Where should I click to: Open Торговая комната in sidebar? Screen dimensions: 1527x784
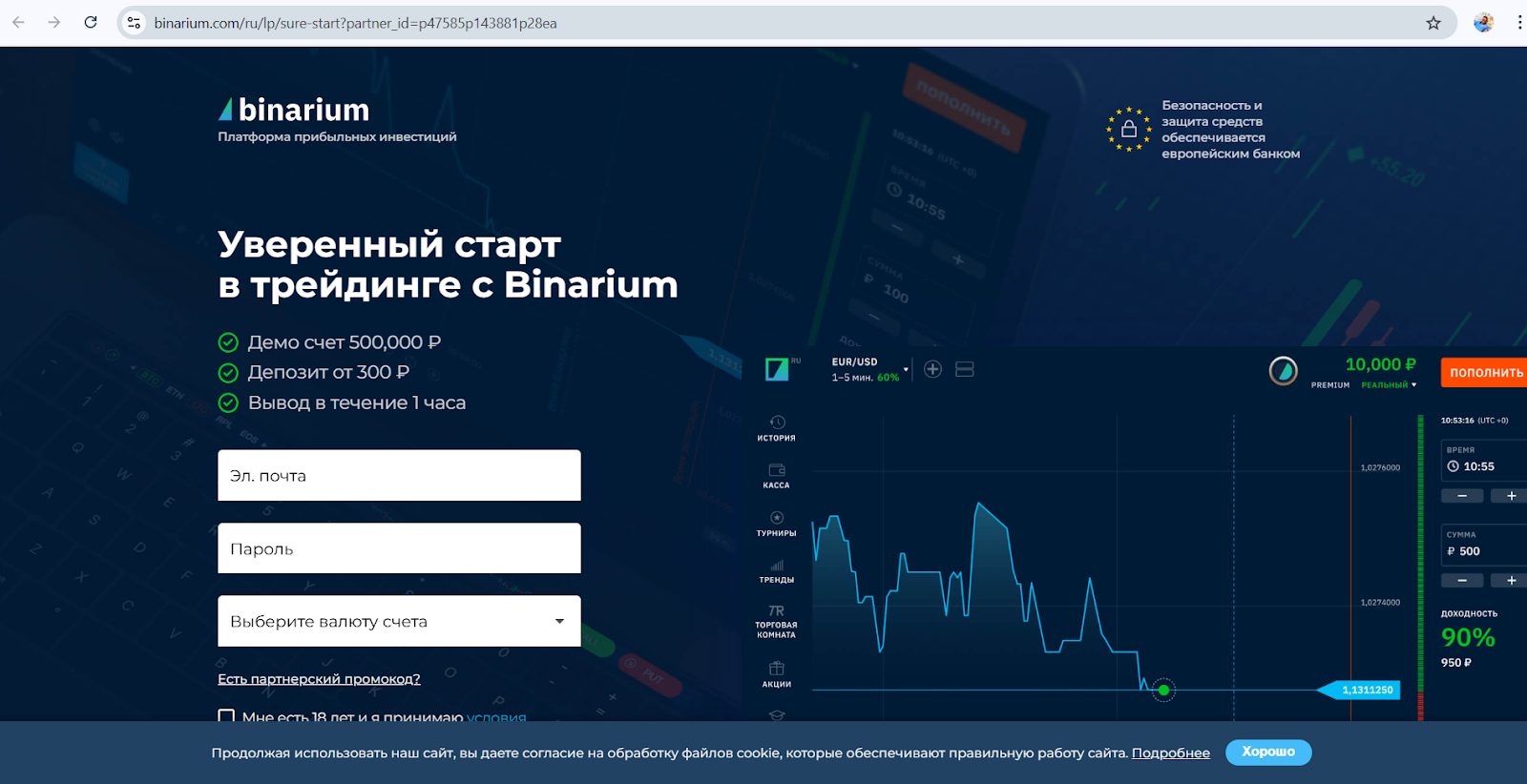pyautogui.click(x=777, y=621)
